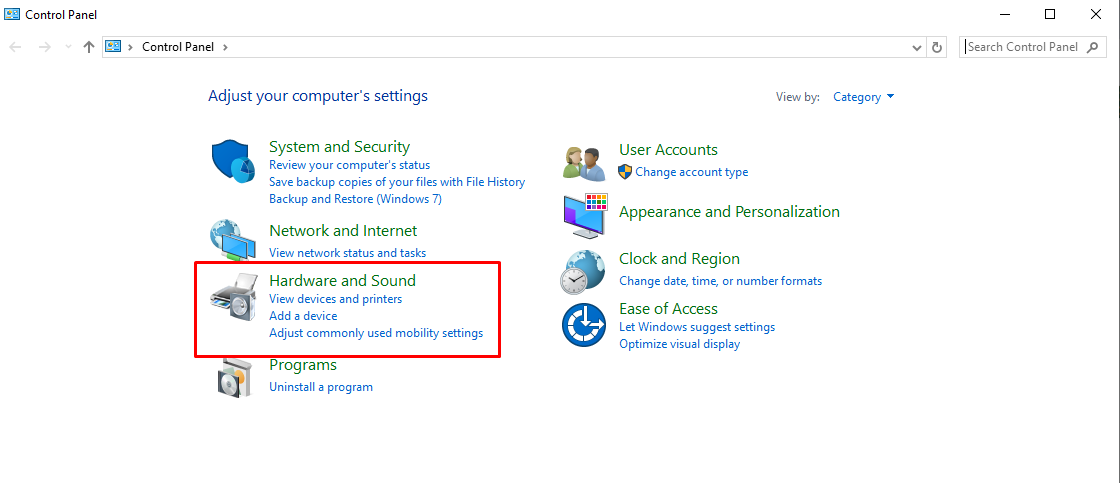Open View devices and printers
This screenshot has height=483, width=1120.
tap(335, 299)
